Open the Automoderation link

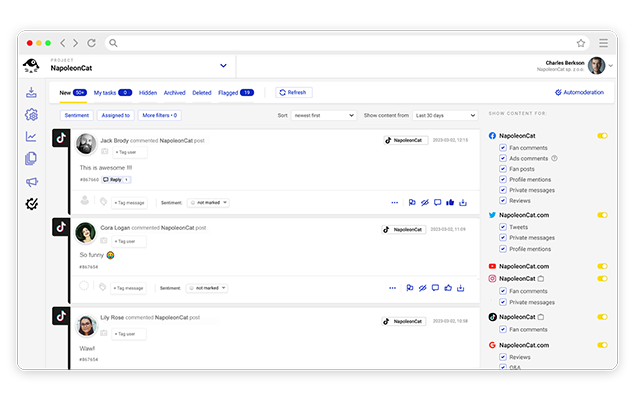[x=579, y=92]
